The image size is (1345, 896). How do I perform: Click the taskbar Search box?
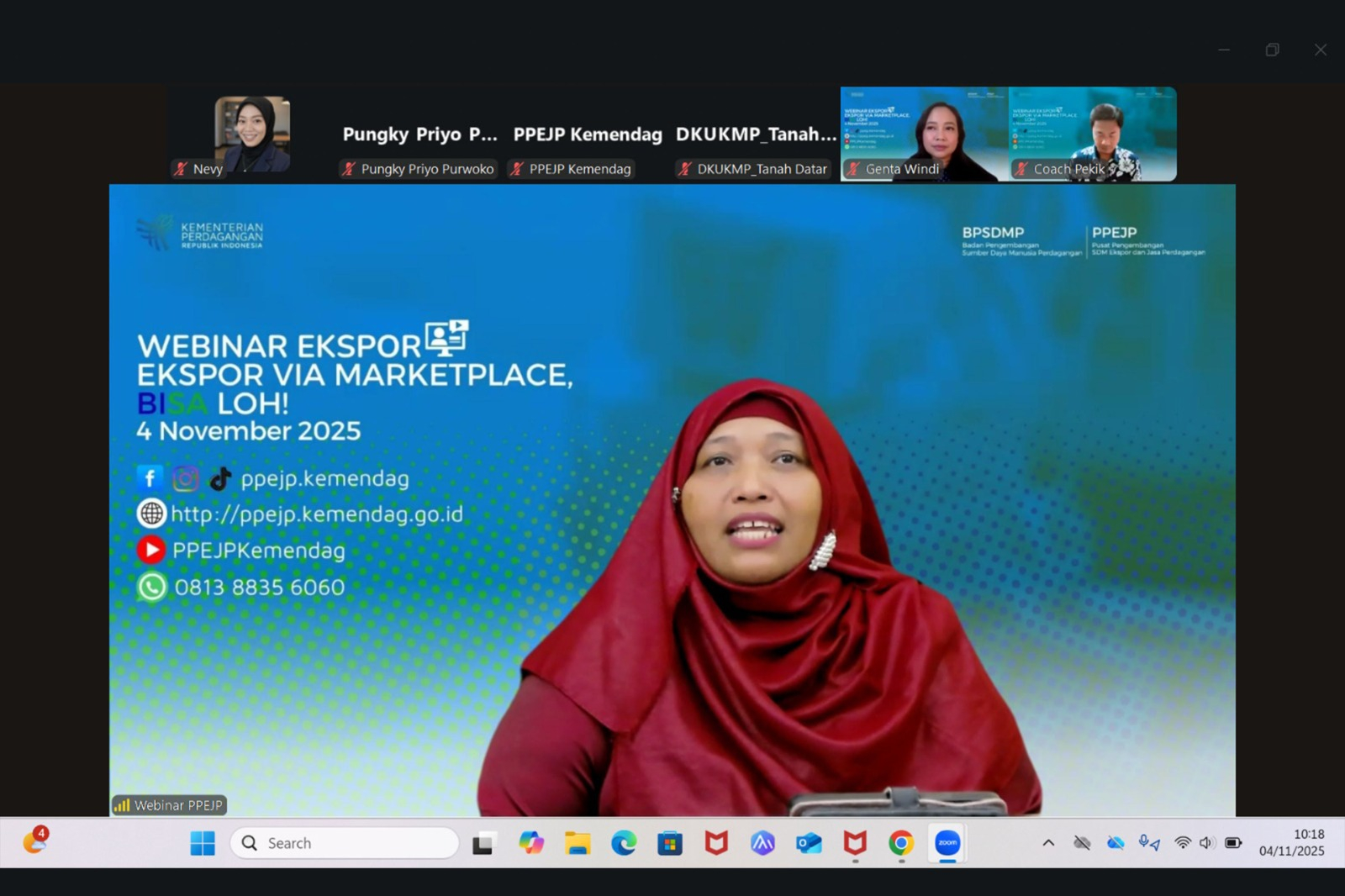[345, 843]
